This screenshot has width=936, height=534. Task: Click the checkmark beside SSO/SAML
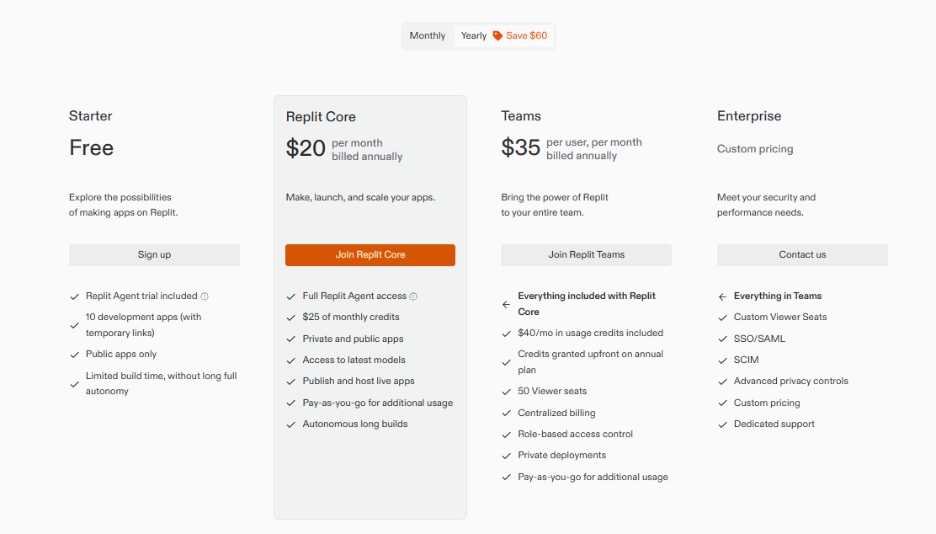[x=722, y=339]
